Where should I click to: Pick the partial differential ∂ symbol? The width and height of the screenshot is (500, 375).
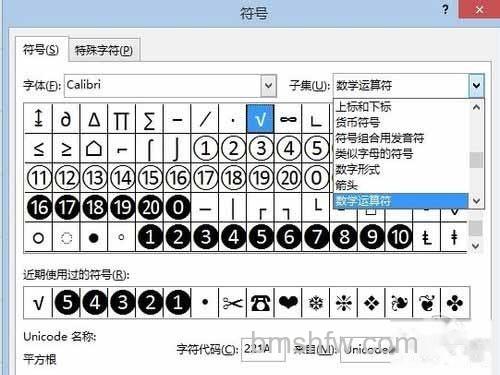66,119
